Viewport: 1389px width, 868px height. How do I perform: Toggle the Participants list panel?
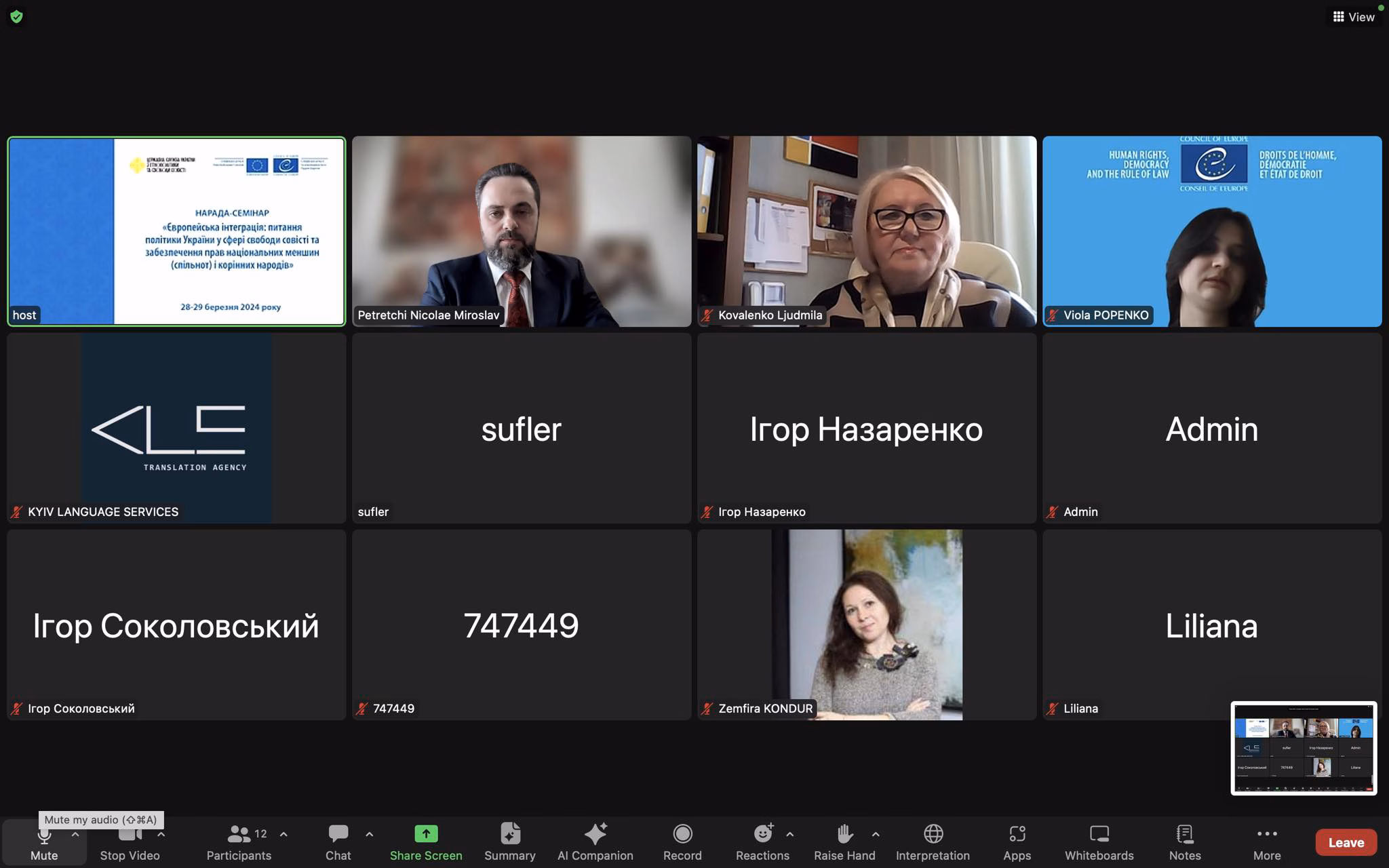(x=239, y=842)
